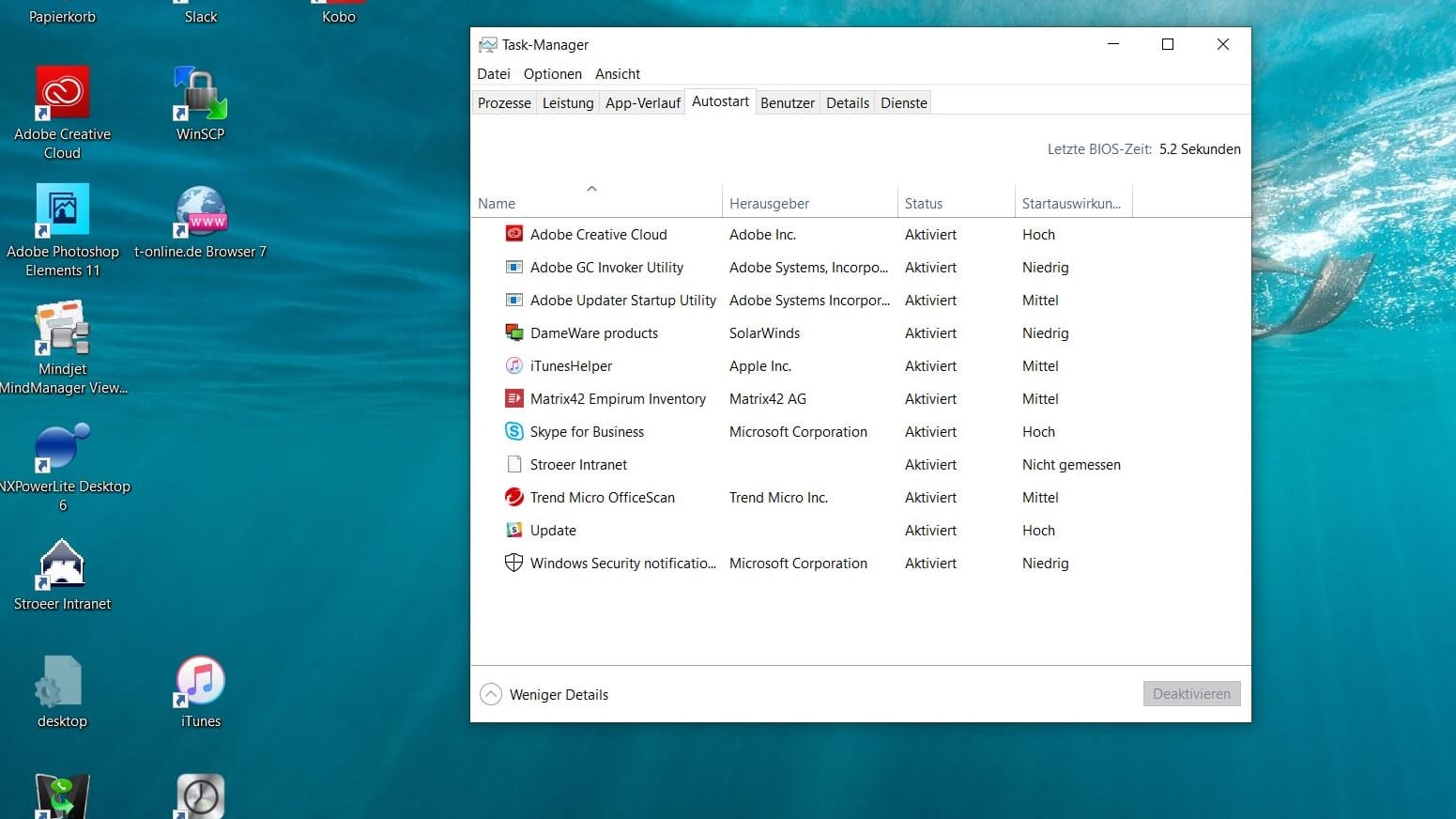
Task: Click the Matrix42 Empirum Inventory row icon
Action: tap(513, 398)
